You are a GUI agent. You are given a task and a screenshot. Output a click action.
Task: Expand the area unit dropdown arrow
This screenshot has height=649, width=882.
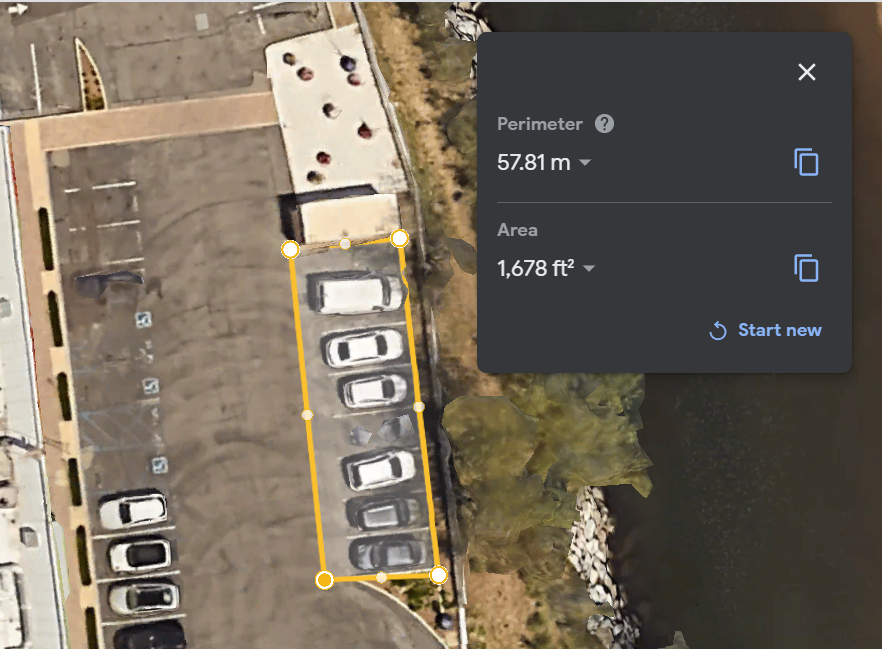[588, 268]
